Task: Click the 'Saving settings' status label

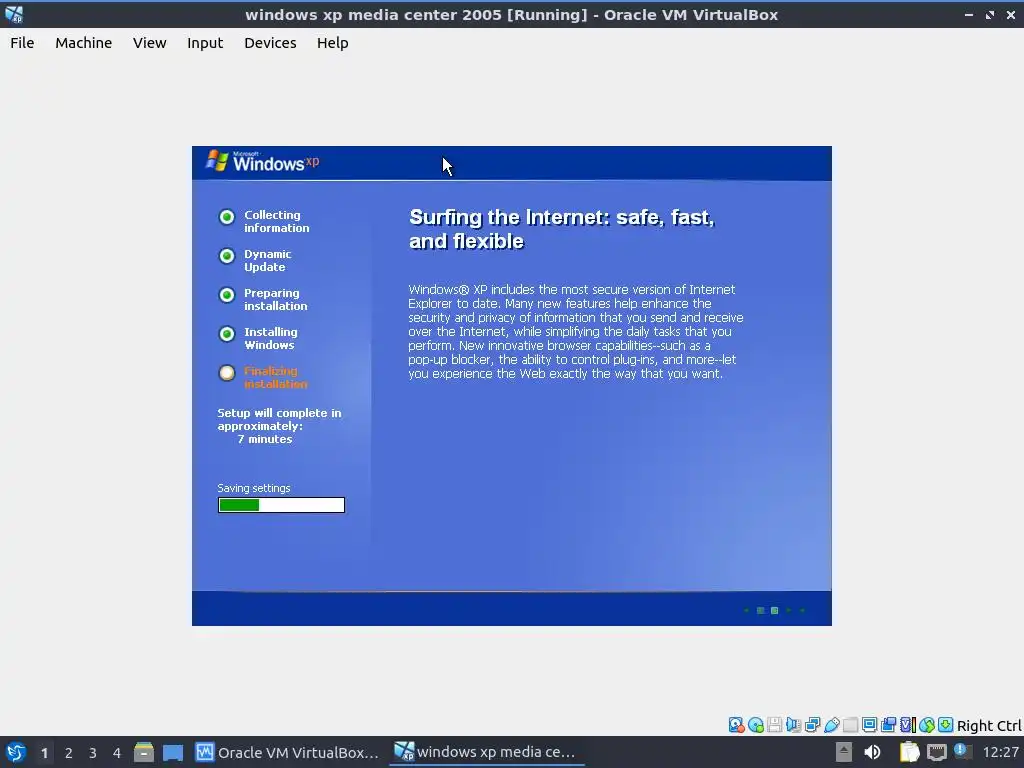Action: pos(254,488)
